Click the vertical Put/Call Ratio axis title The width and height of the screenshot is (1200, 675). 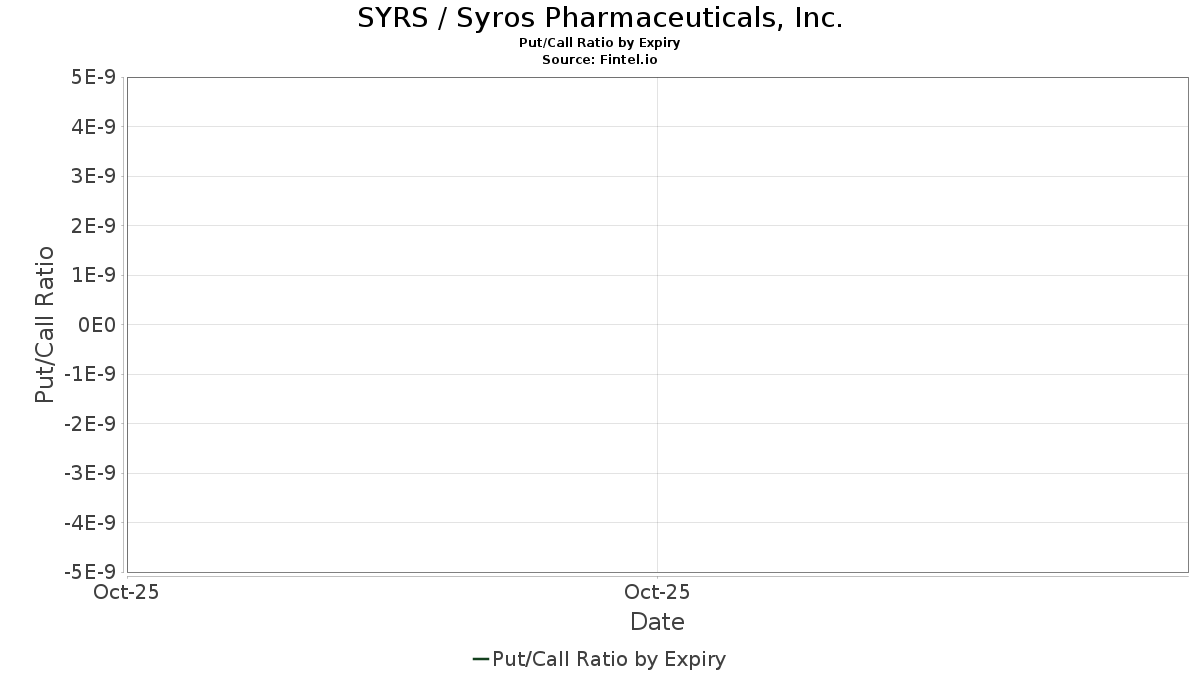[x=45, y=325]
